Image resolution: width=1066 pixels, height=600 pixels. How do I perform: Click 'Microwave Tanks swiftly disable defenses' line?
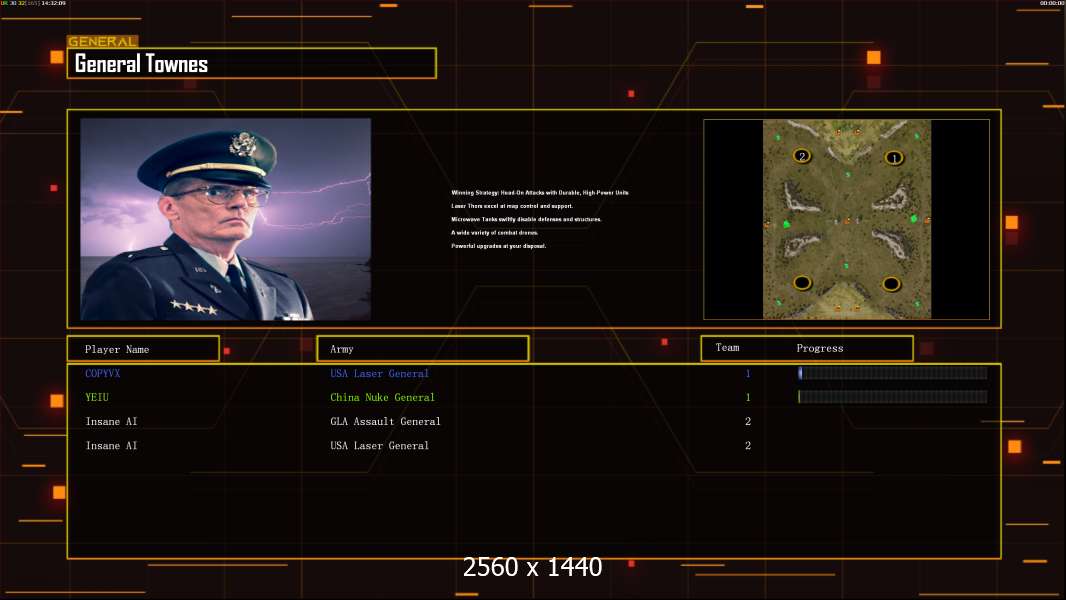click(526, 219)
